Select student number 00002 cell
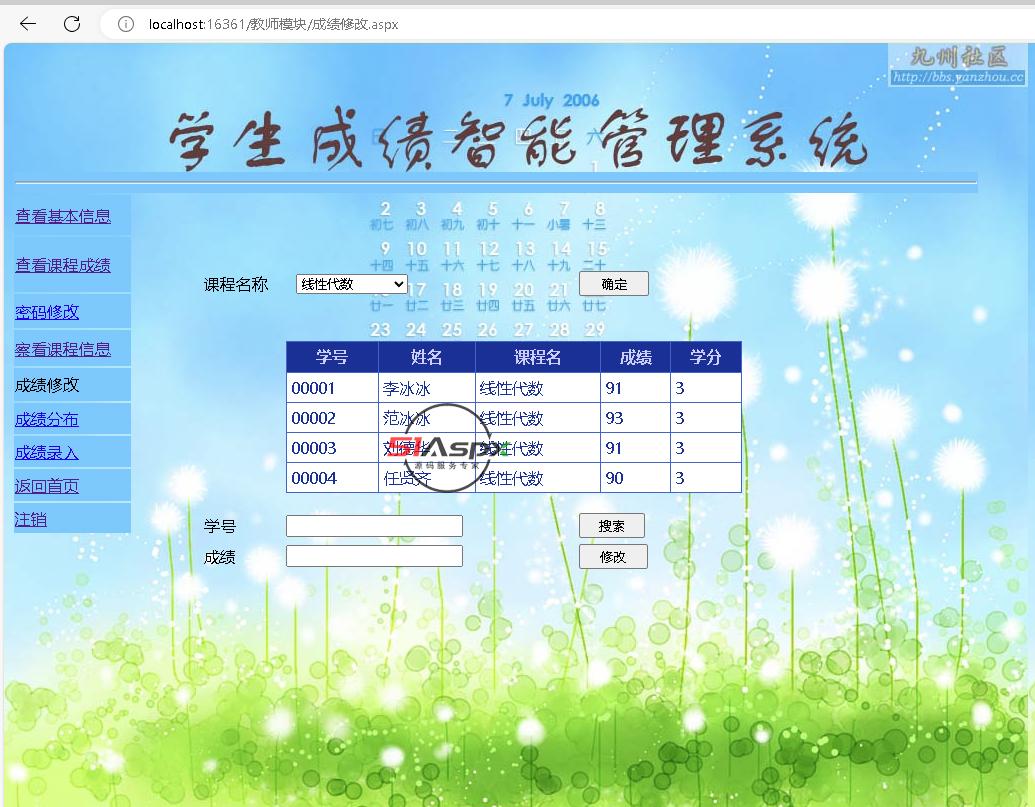Viewport: 1035px width, 807px height. 332,418
